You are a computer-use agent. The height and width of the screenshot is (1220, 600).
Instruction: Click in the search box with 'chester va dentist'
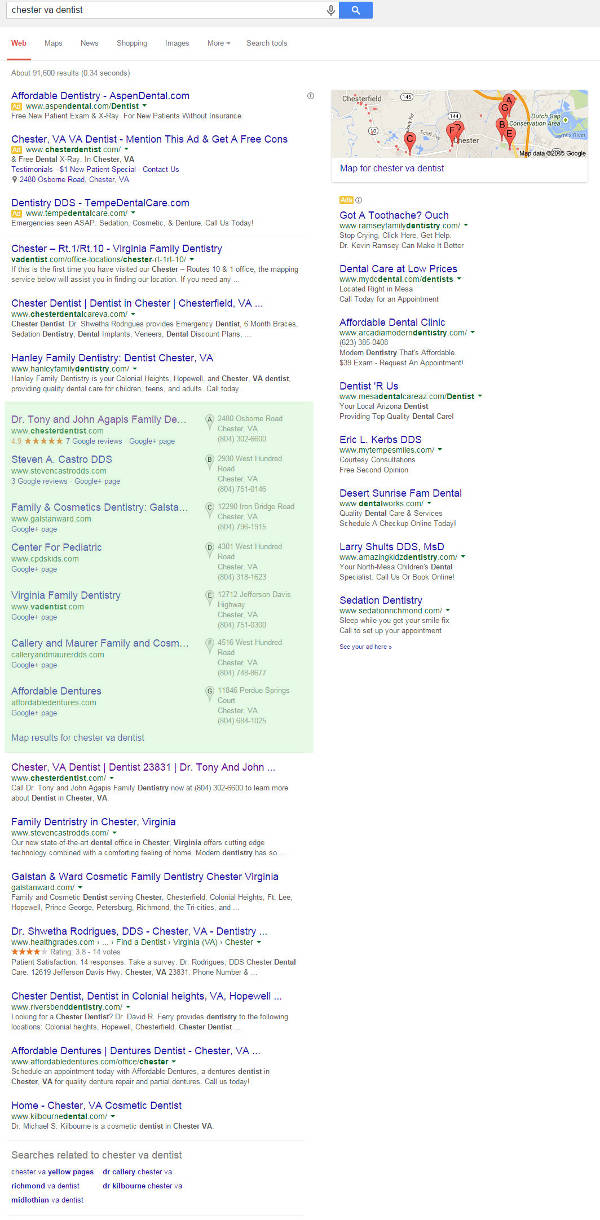[x=165, y=10]
